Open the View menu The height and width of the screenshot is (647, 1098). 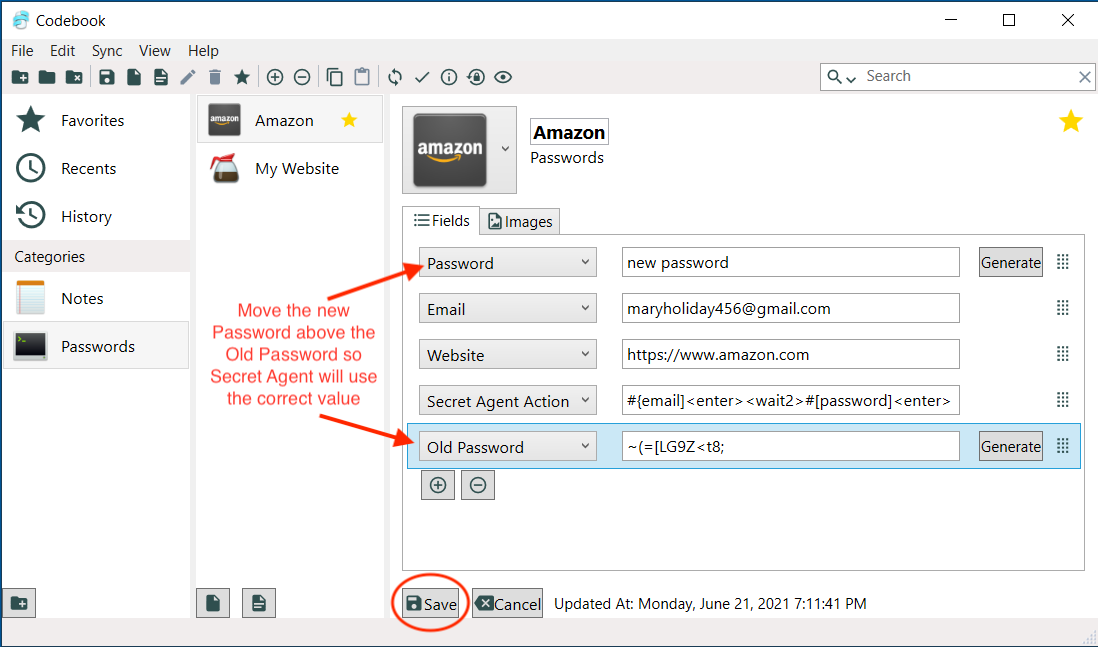[x=155, y=50]
